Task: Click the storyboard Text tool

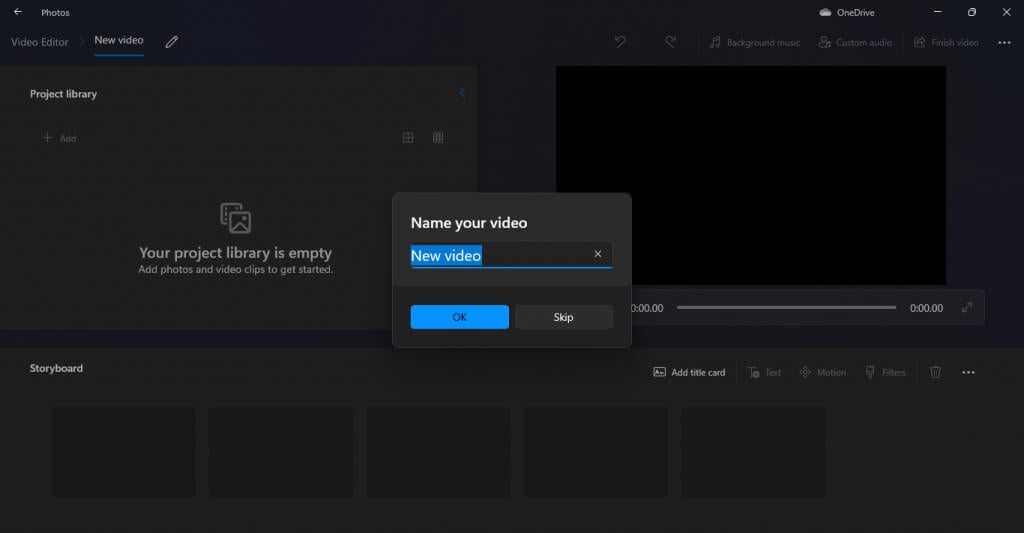Action: tap(765, 372)
